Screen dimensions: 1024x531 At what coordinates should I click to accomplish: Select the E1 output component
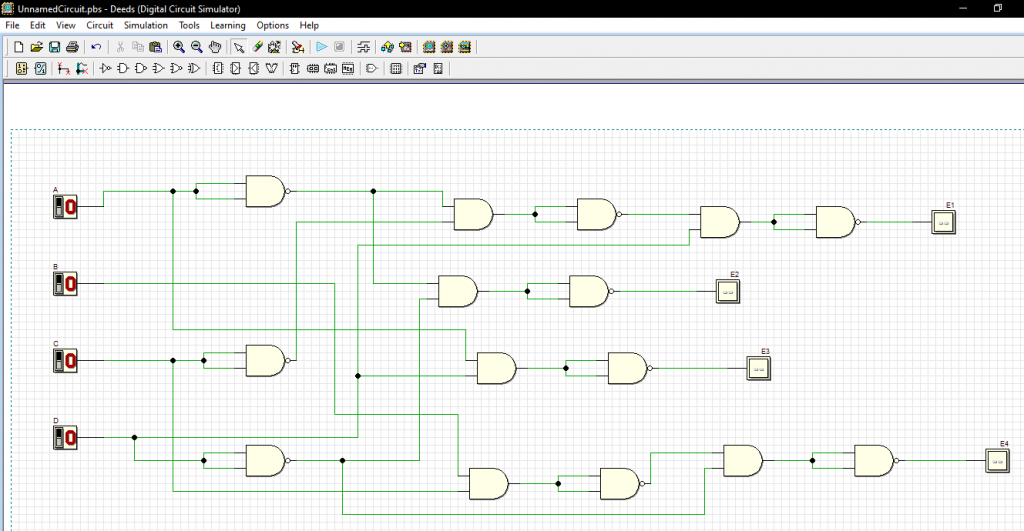click(x=944, y=222)
